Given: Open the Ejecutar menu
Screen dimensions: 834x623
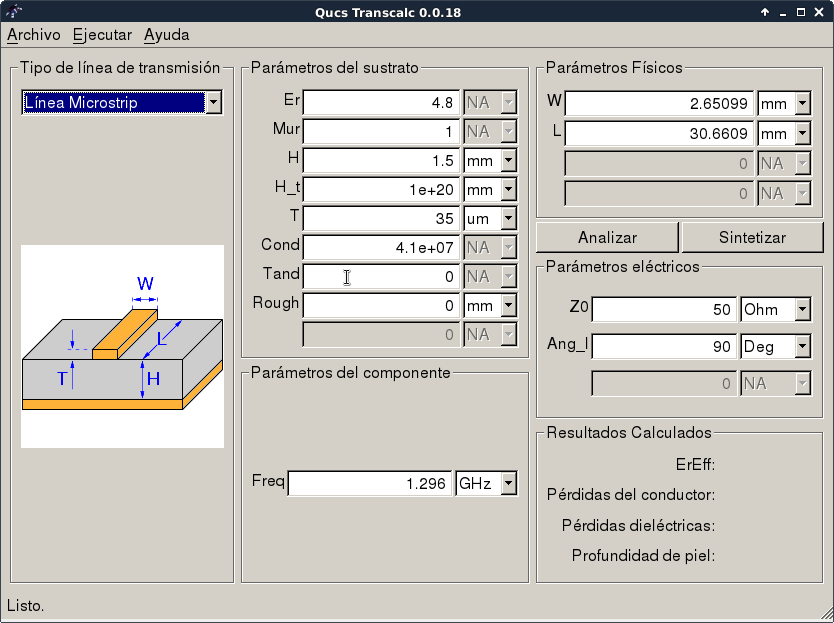Looking at the screenshot, I should [102, 35].
